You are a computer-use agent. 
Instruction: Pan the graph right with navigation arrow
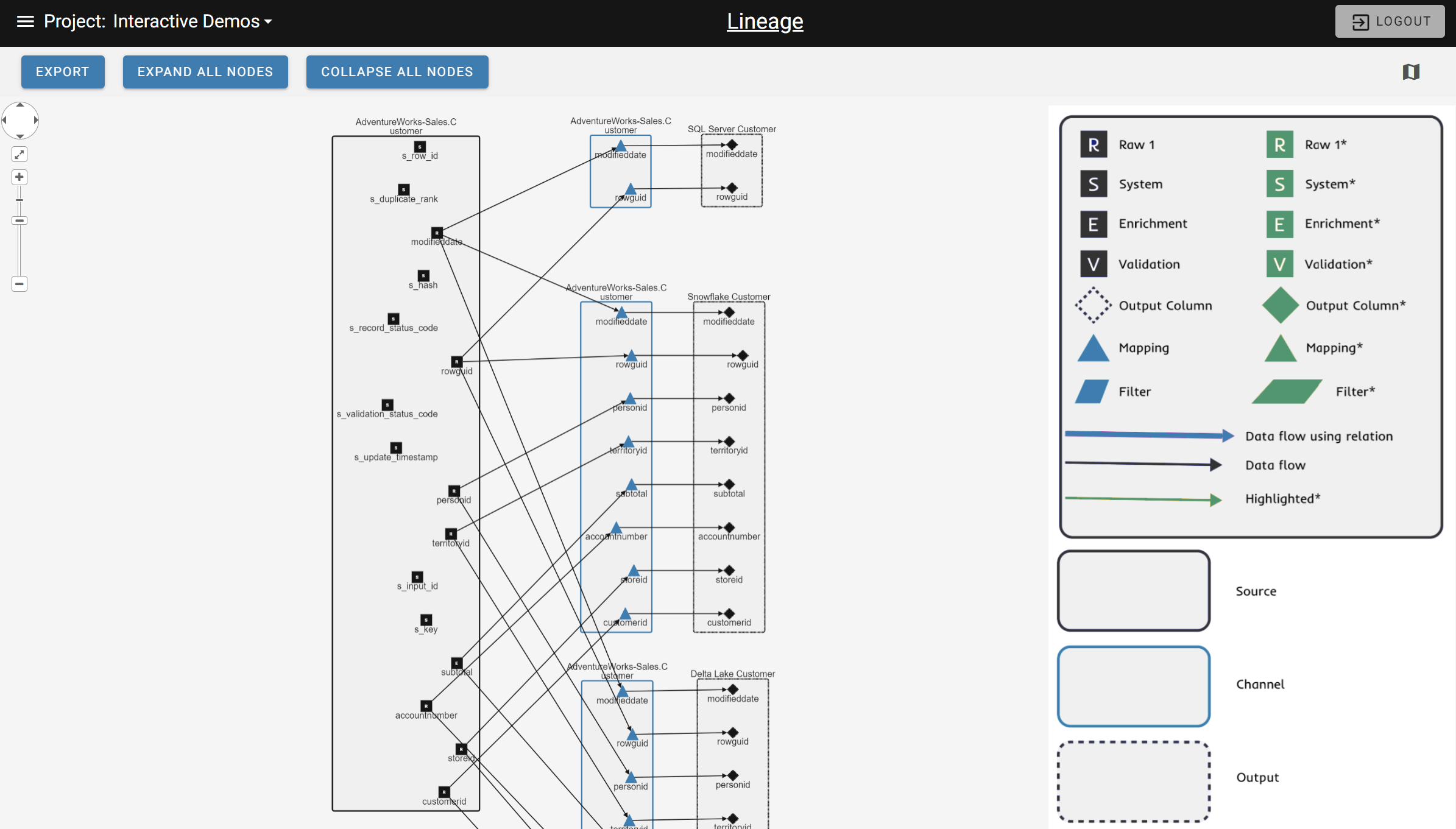point(36,120)
